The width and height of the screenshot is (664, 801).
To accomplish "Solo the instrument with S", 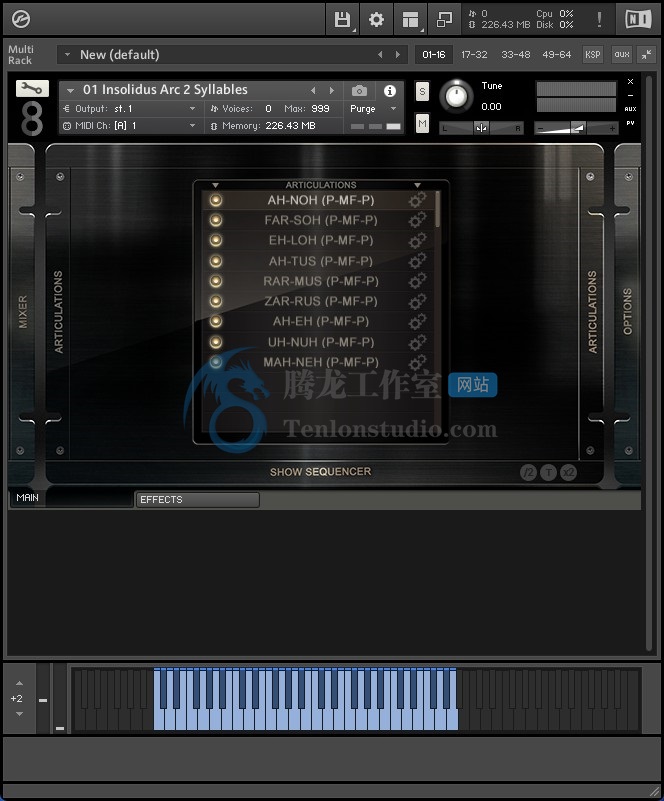I will (422, 92).
